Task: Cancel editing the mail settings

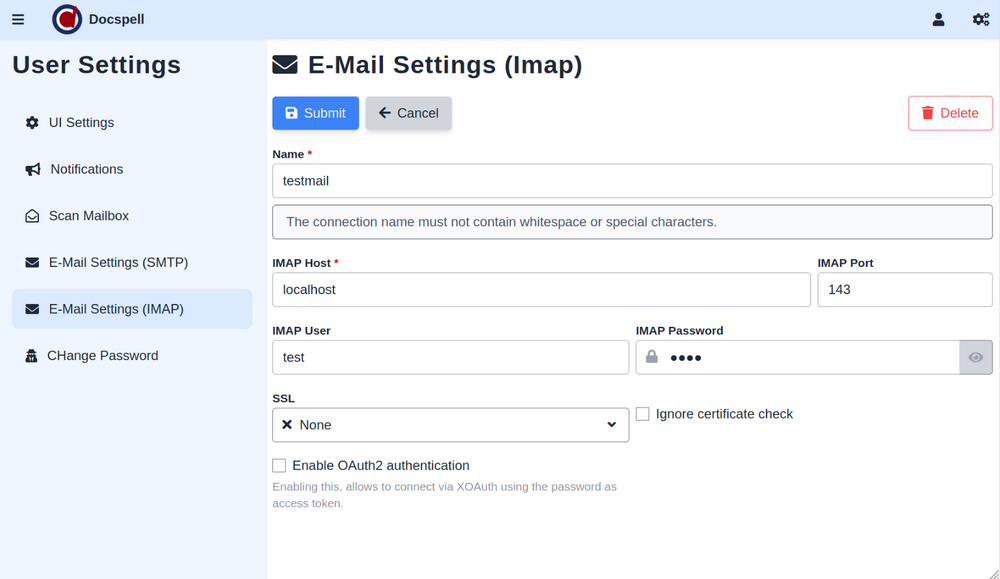Action: (x=408, y=113)
